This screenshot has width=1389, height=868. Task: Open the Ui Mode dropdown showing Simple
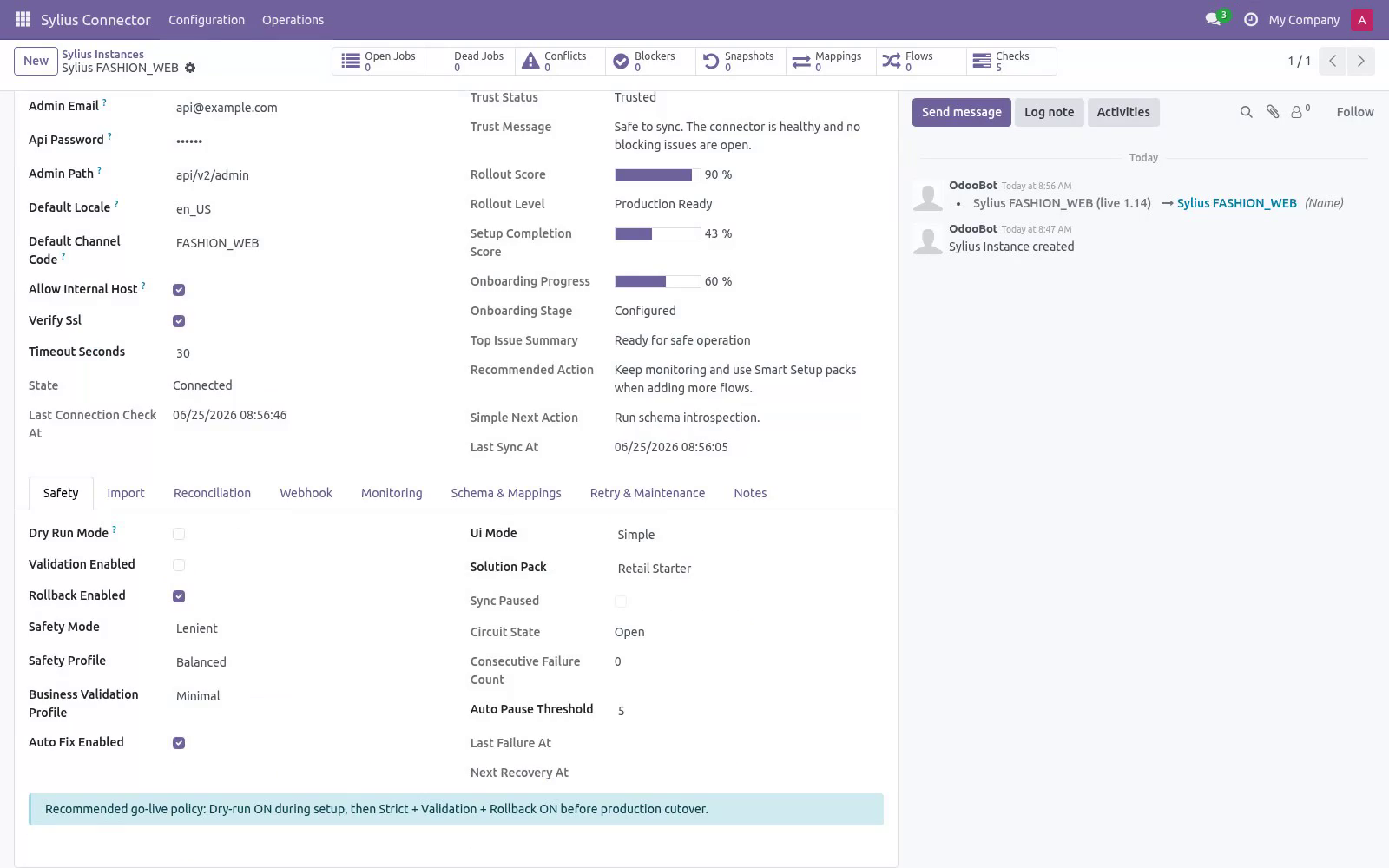point(749,535)
